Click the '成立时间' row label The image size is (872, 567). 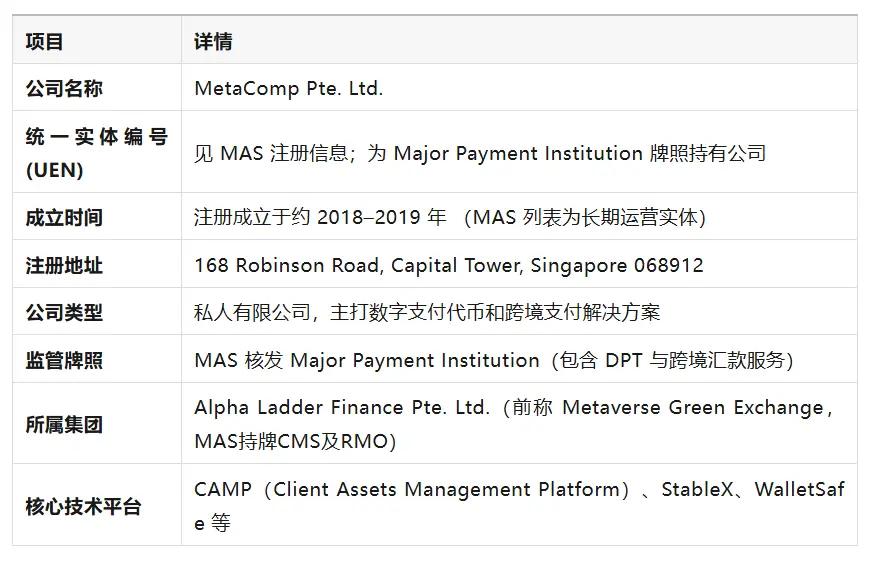tap(64, 217)
